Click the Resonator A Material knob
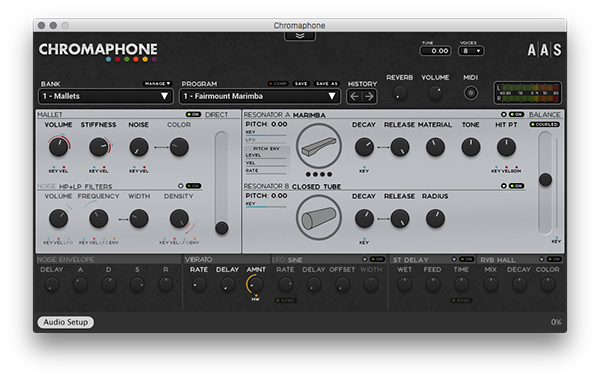 pyautogui.click(x=435, y=147)
